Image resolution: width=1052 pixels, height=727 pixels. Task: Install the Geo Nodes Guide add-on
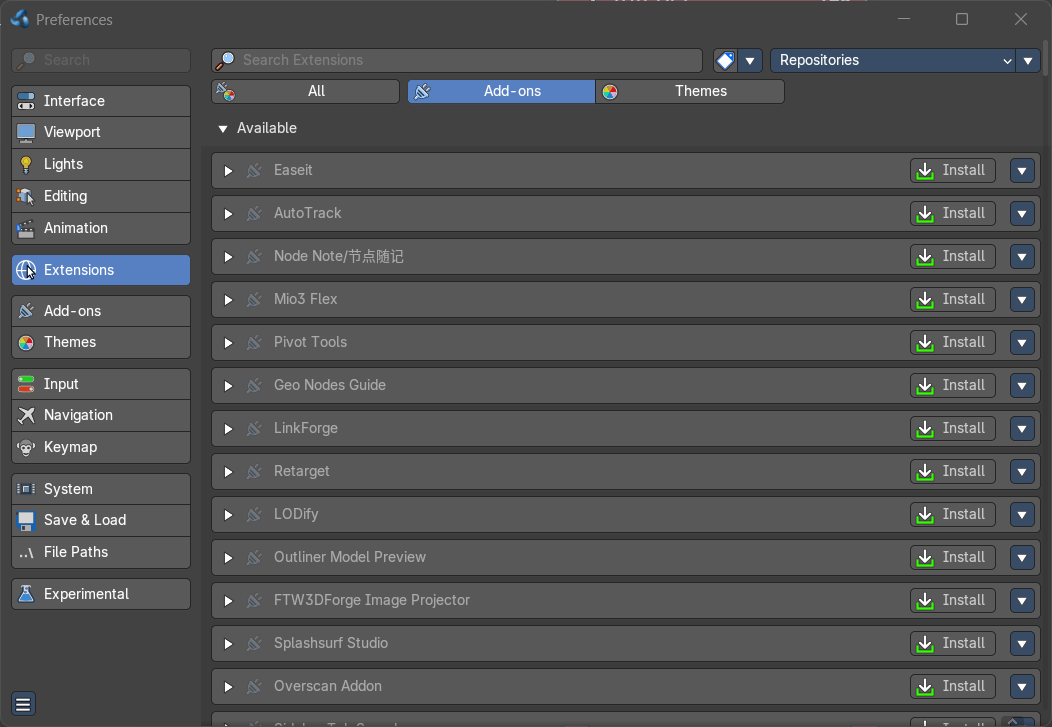click(x=953, y=386)
